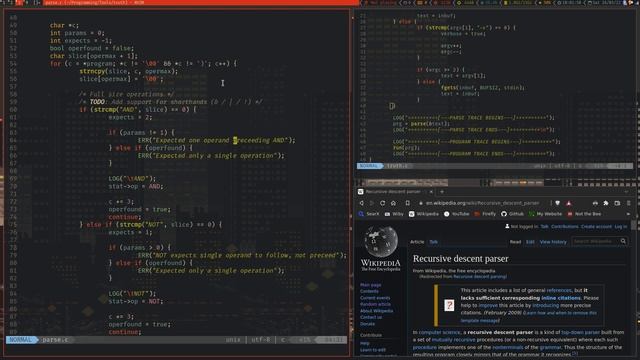Image resolution: width=640 pixels, height=360 pixels.
Task: Open Brave shields icon in address bar
Action: (x=558, y=203)
